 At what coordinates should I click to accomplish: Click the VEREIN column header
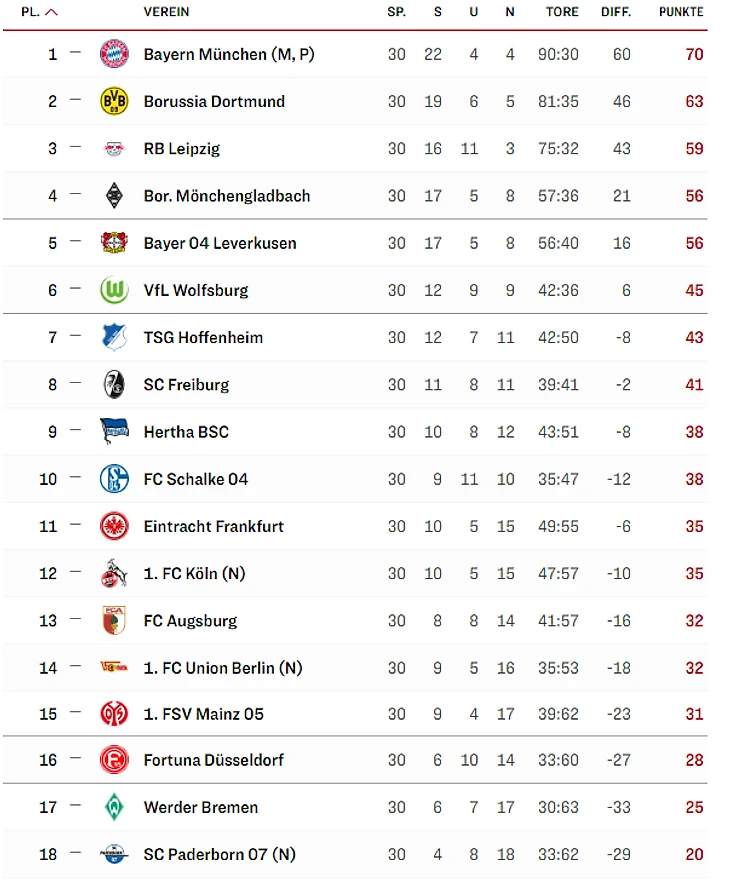point(166,13)
